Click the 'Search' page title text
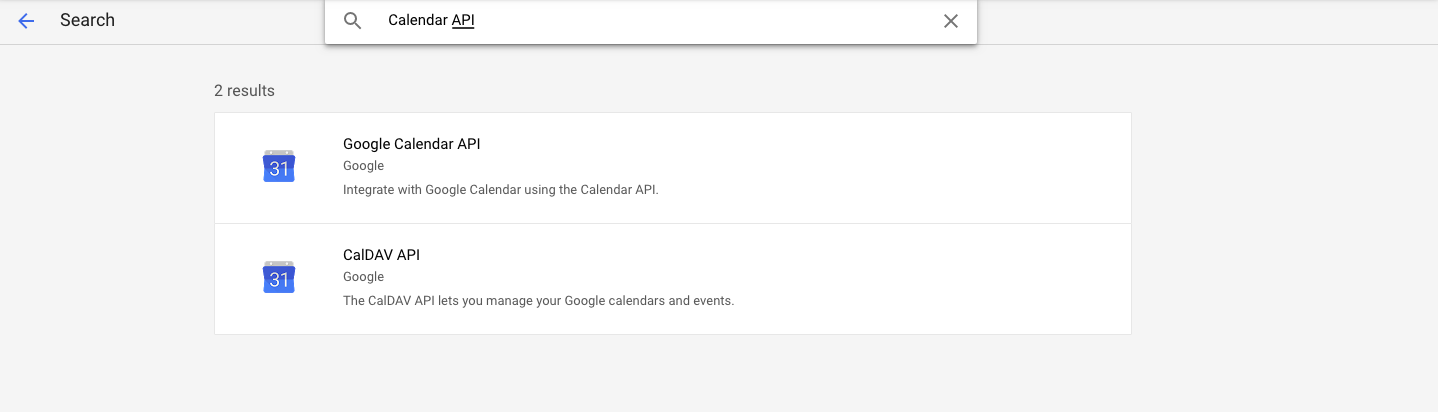This screenshot has height=412, width=1438. [87, 20]
